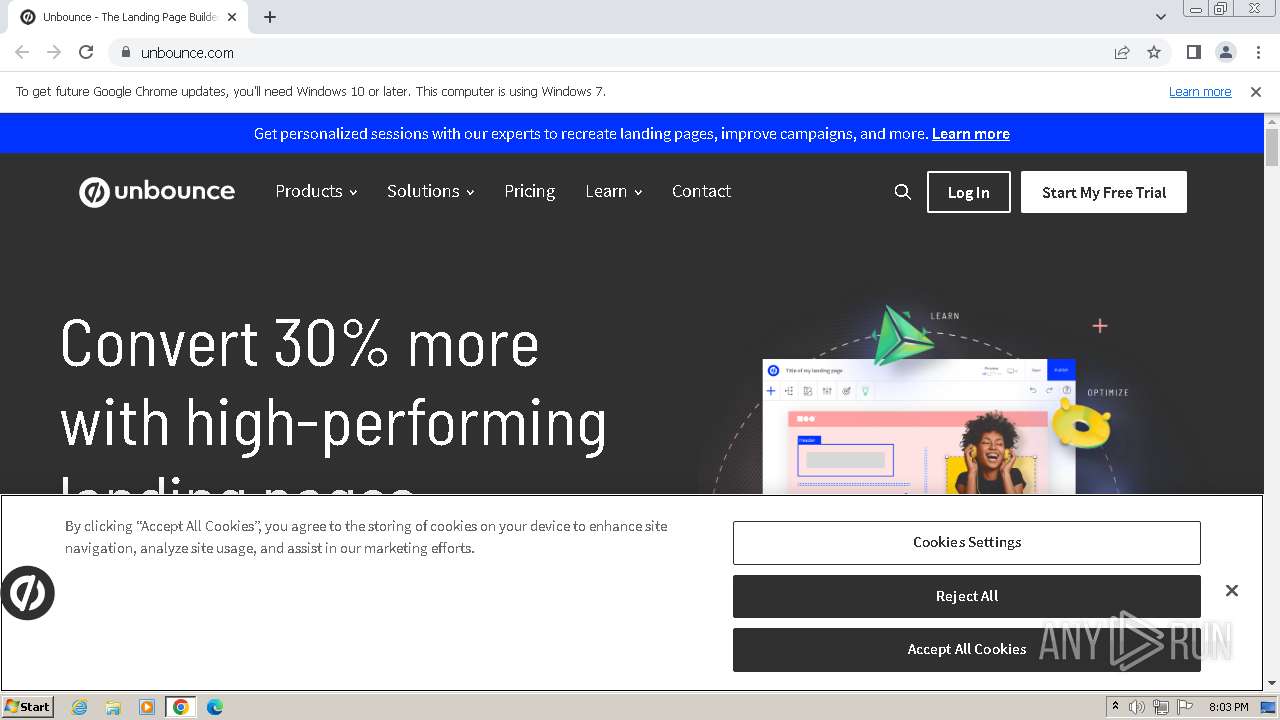Open the site search magnifier icon
The image size is (1280, 720).
pyautogui.click(x=902, y=192)
